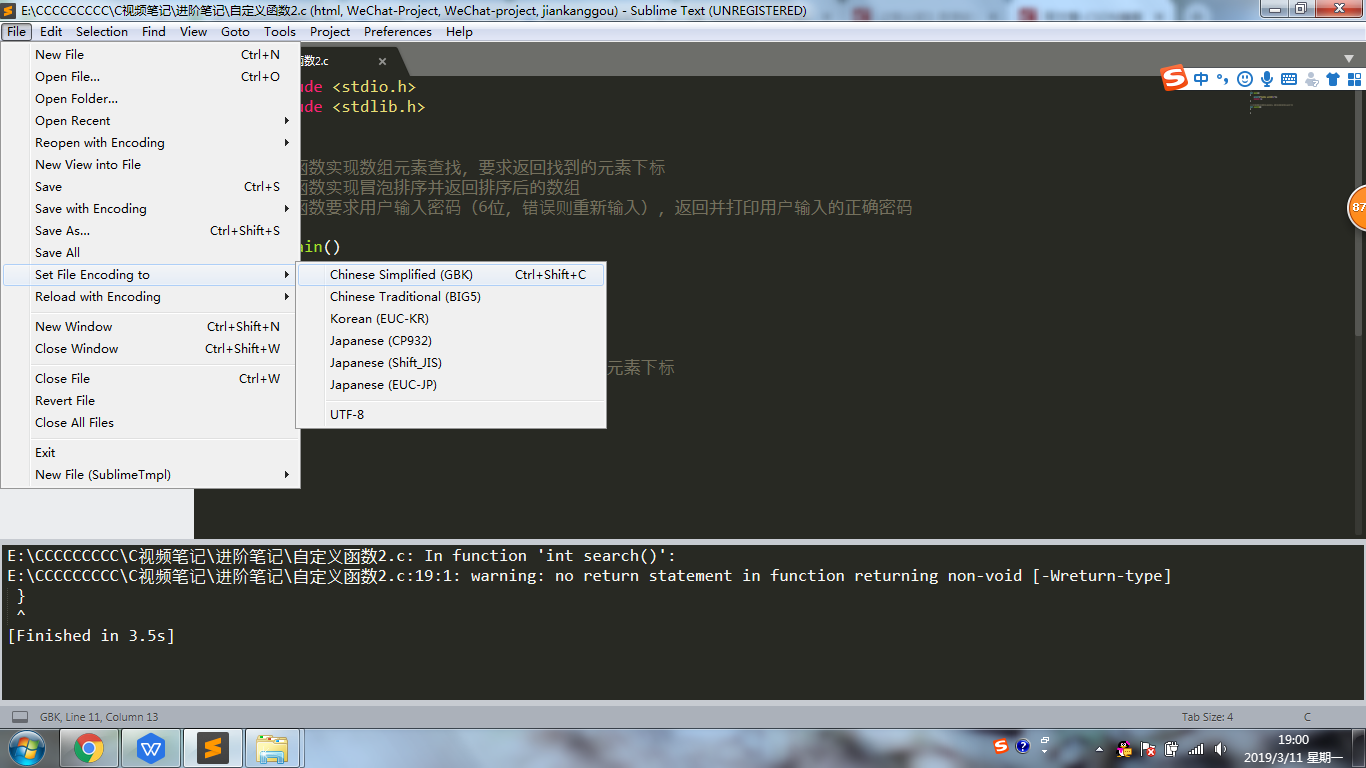Click the Sogou account user icon
This screenshot has height=768, width=1366.
[x=1311, y=79]
